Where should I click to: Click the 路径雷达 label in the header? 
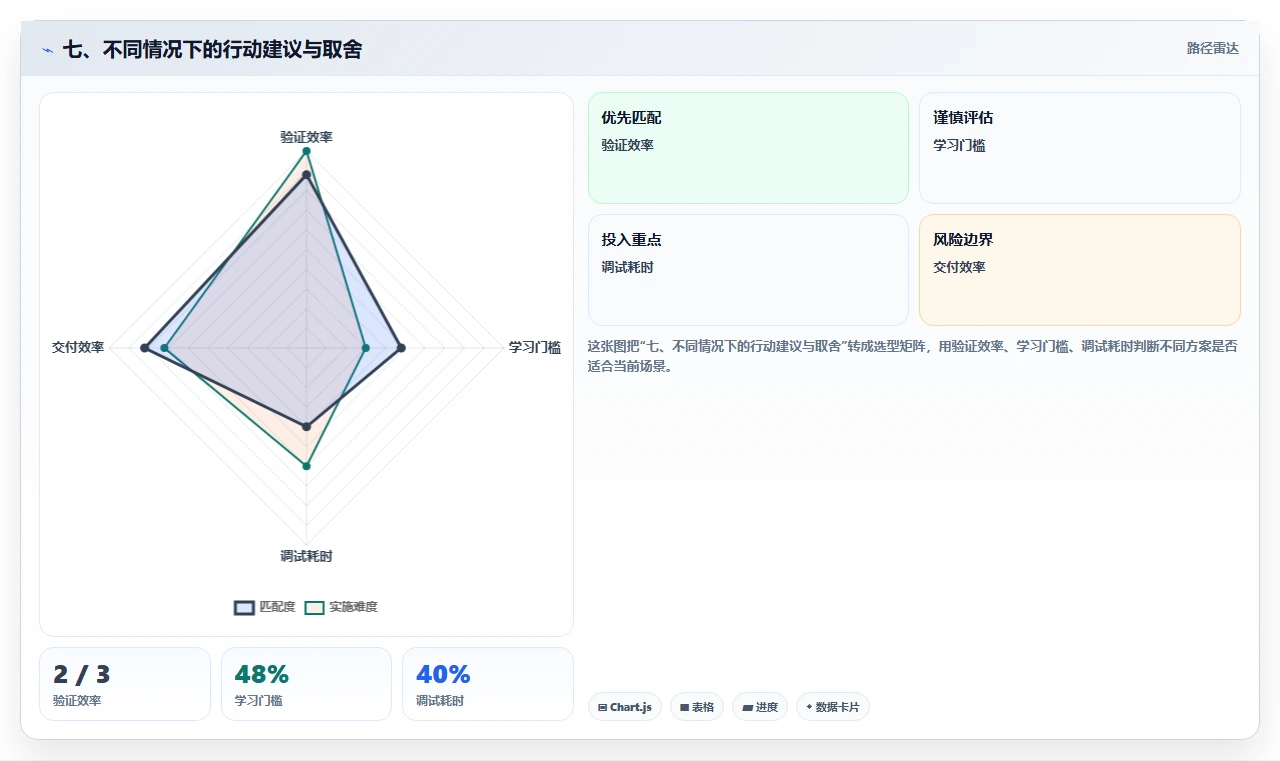pos(1212,48)
